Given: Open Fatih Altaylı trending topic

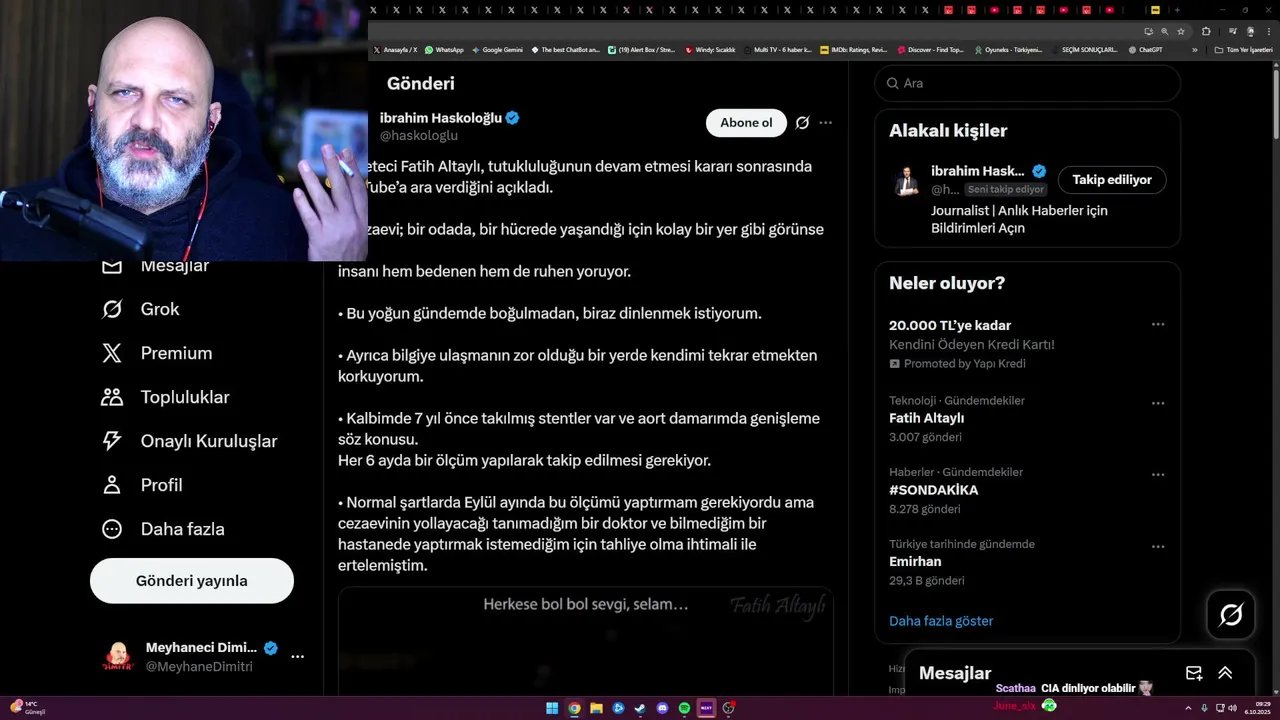Looking at the screenshot, I should [x=926, y=418].
